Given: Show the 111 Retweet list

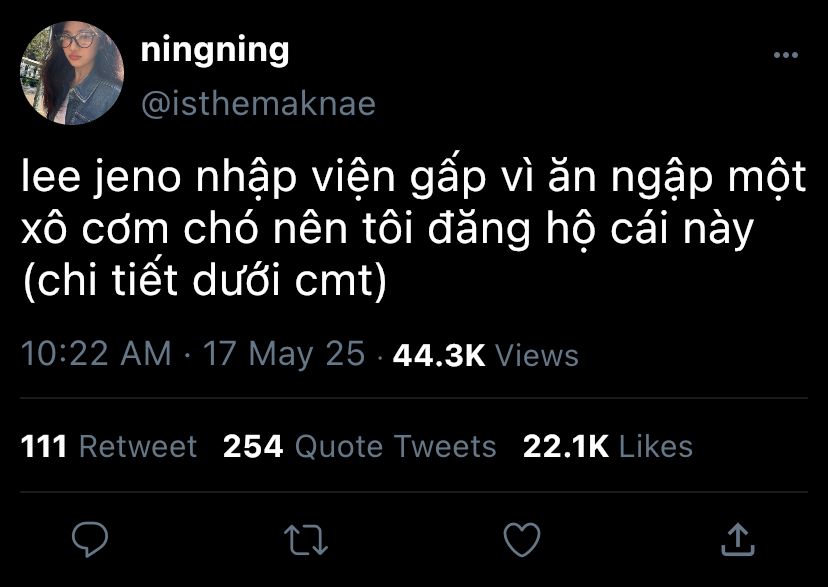Looking at the screenshot, I should pyautogui.click(x=109, y=446).
